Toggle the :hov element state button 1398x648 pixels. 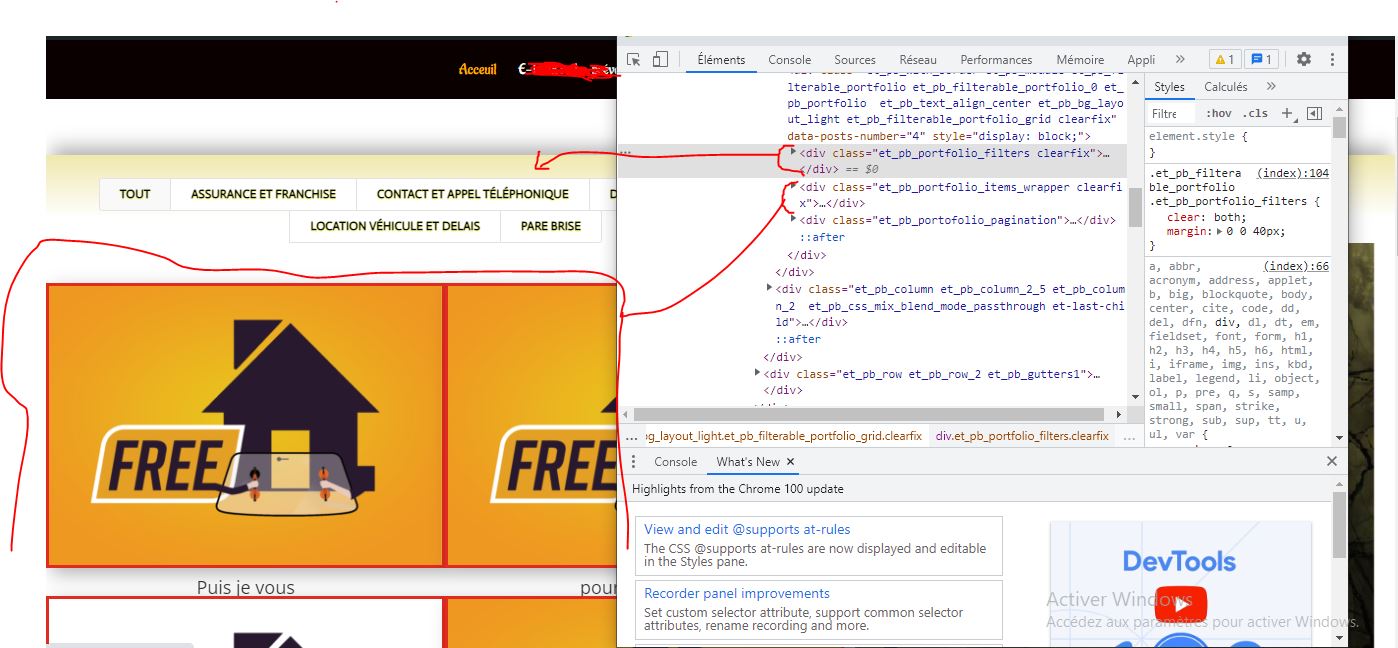pyautogui.click(x=1218, y=114)
